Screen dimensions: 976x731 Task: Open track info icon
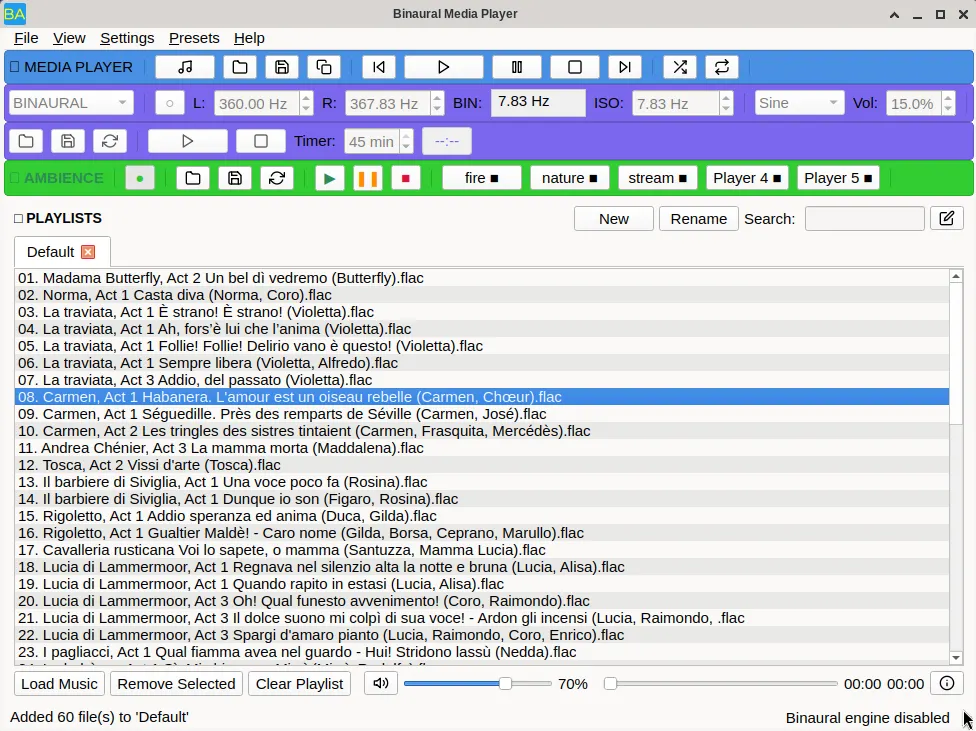click(947, 684)
